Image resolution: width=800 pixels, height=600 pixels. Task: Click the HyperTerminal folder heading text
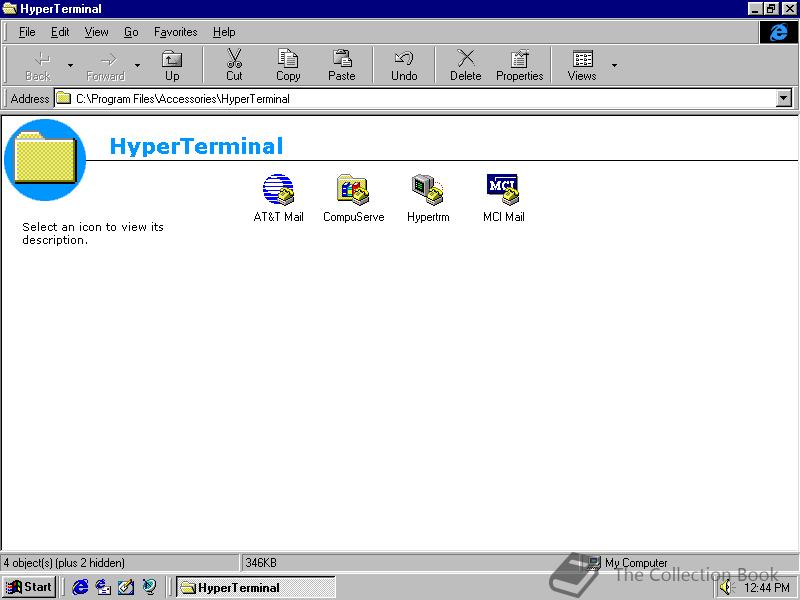point(196,146)
